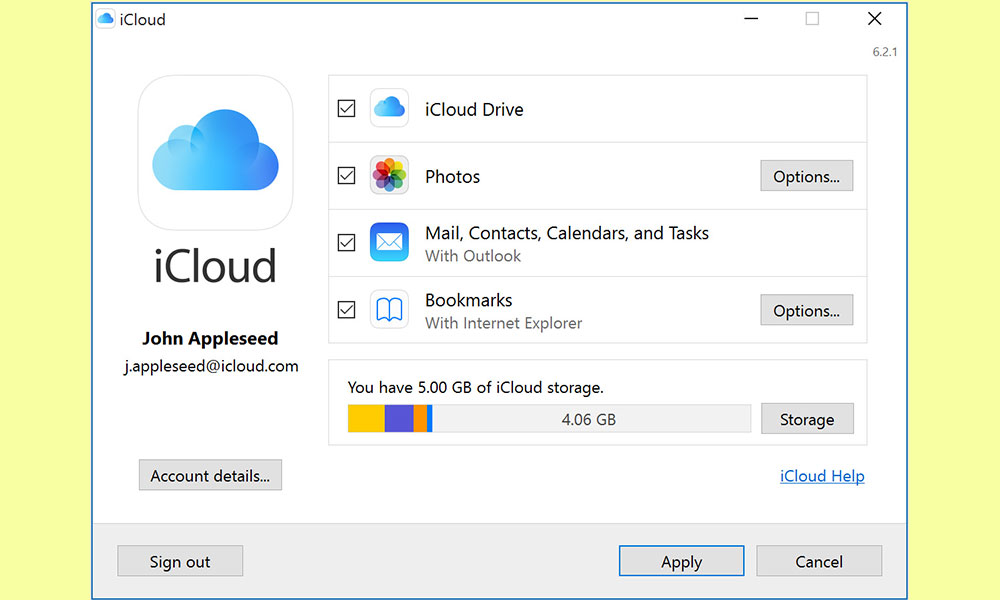1000x600 pixels.
Task: Click the j.appleseed@icloud.com email text
Action: (x=211, y=367)
